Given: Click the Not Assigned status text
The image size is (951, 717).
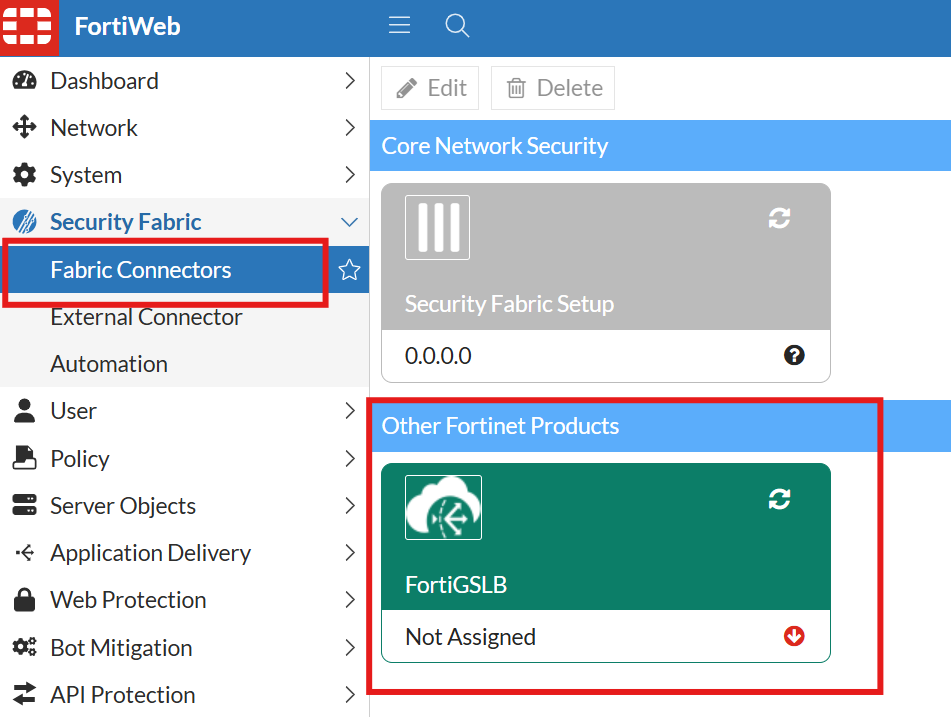Looking at the screenshot, I should [x=470, y=637].
